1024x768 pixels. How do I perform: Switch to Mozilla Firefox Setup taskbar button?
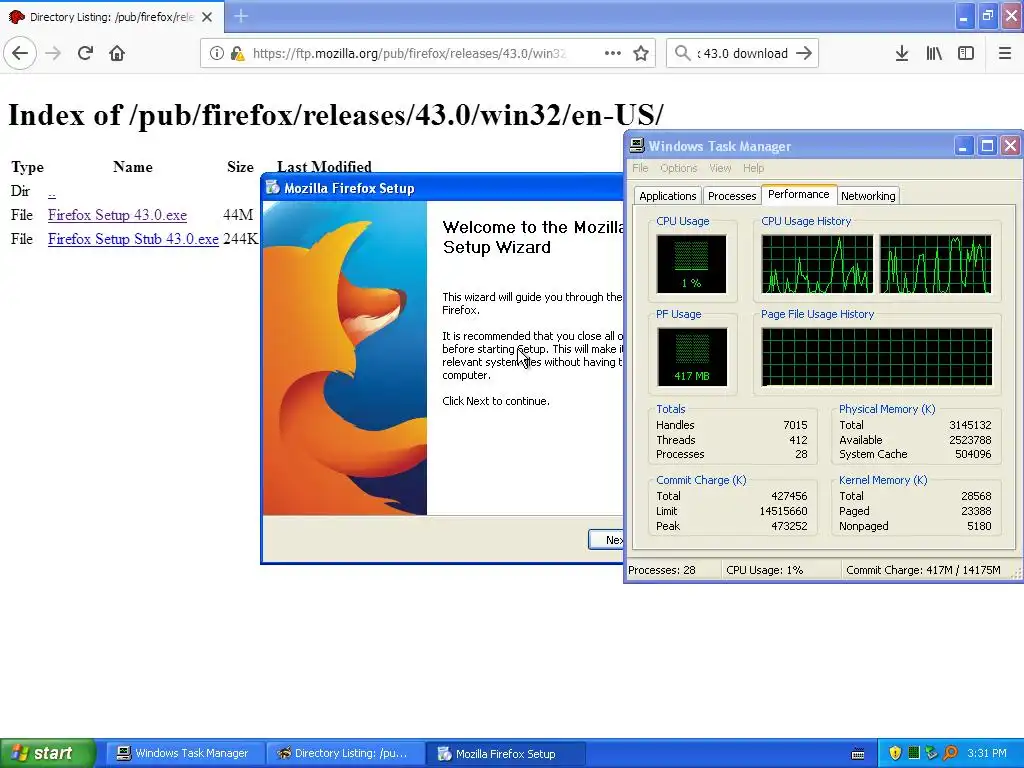coord(505,753)
